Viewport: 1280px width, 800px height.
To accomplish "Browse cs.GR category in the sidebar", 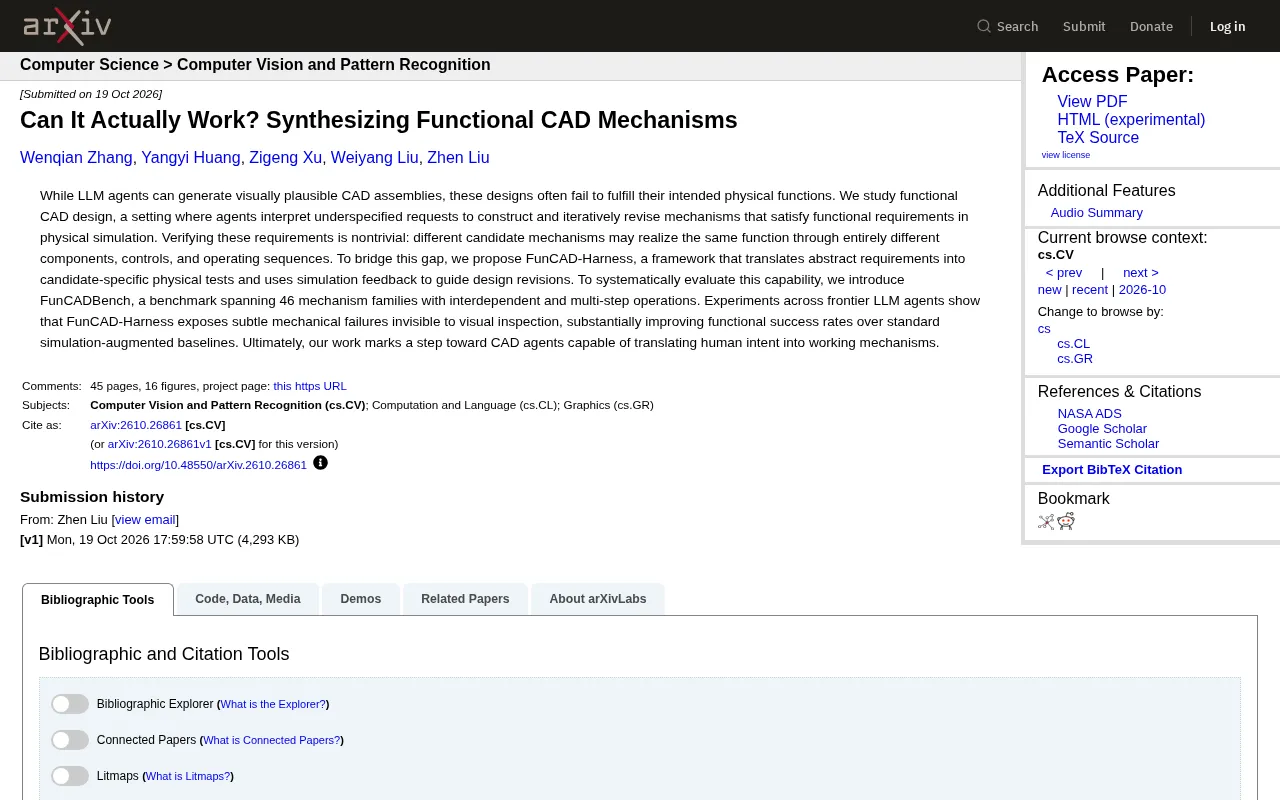I will 1075,359.
